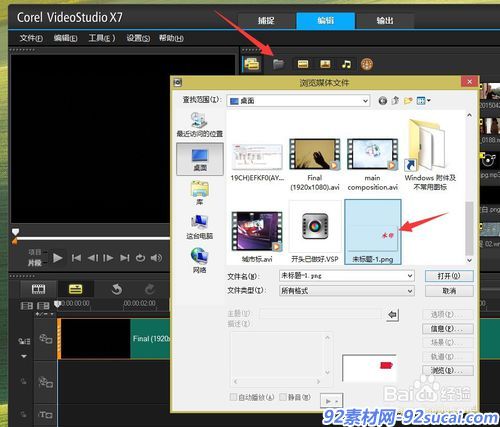Expand the file type dropdown
Viewport: 500px width, 427px height.
[410, 291]
